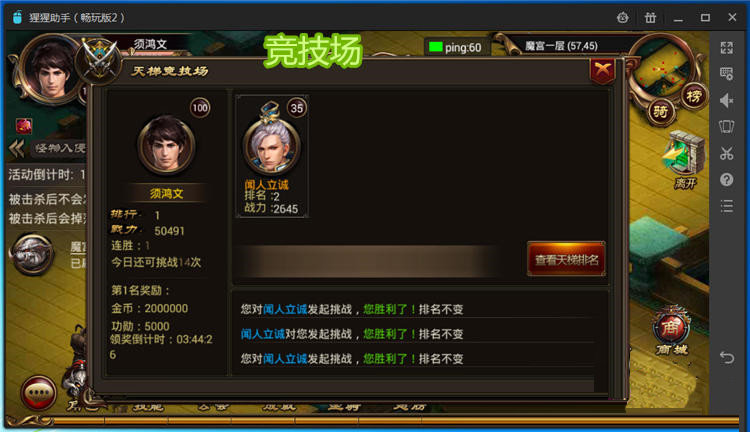This screenshot has width=750, height=432.
Task: Select opponent 闻人立诚 portrait card
Action: coord(272,156)
